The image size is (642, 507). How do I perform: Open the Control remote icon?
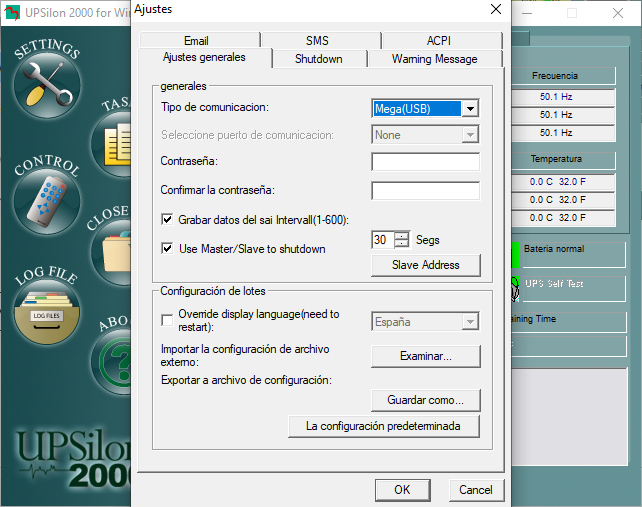point(47,201)
